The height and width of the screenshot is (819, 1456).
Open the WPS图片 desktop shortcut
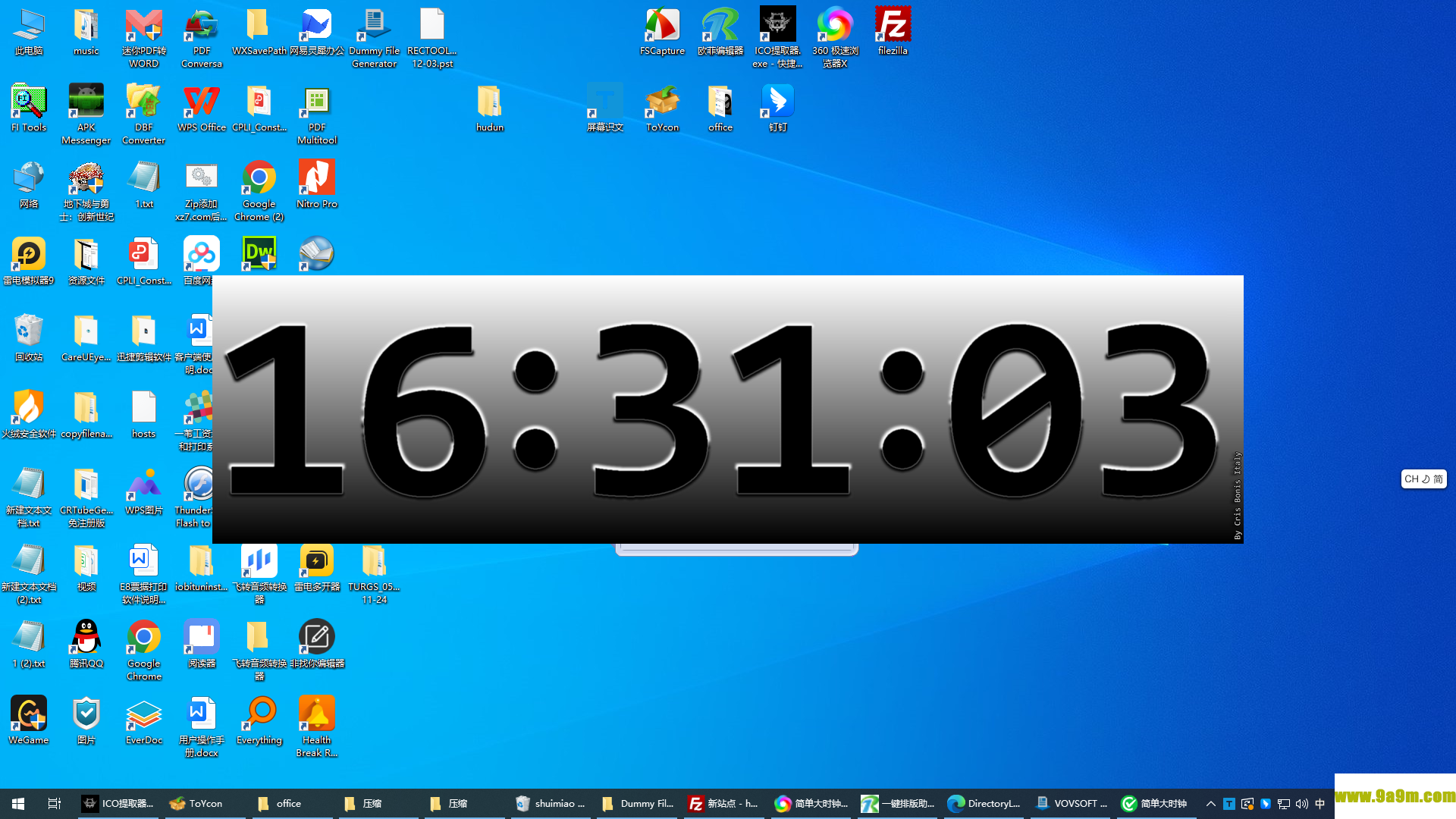point(143,491)
